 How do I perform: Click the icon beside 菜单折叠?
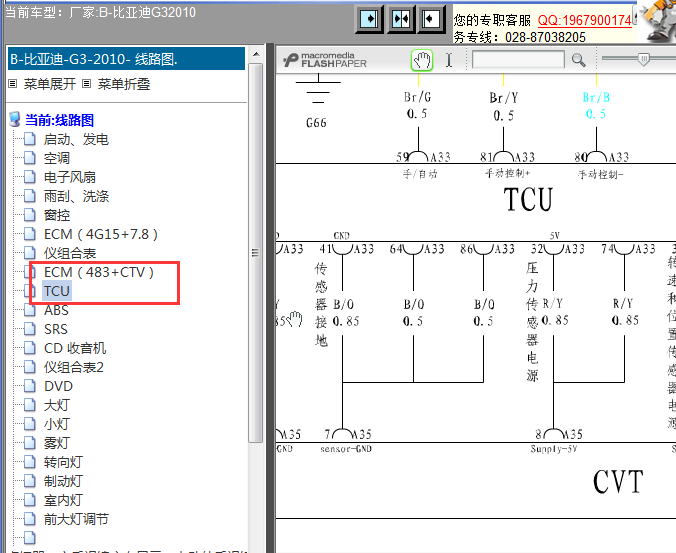pyautogui.click(x=87, y=84)
